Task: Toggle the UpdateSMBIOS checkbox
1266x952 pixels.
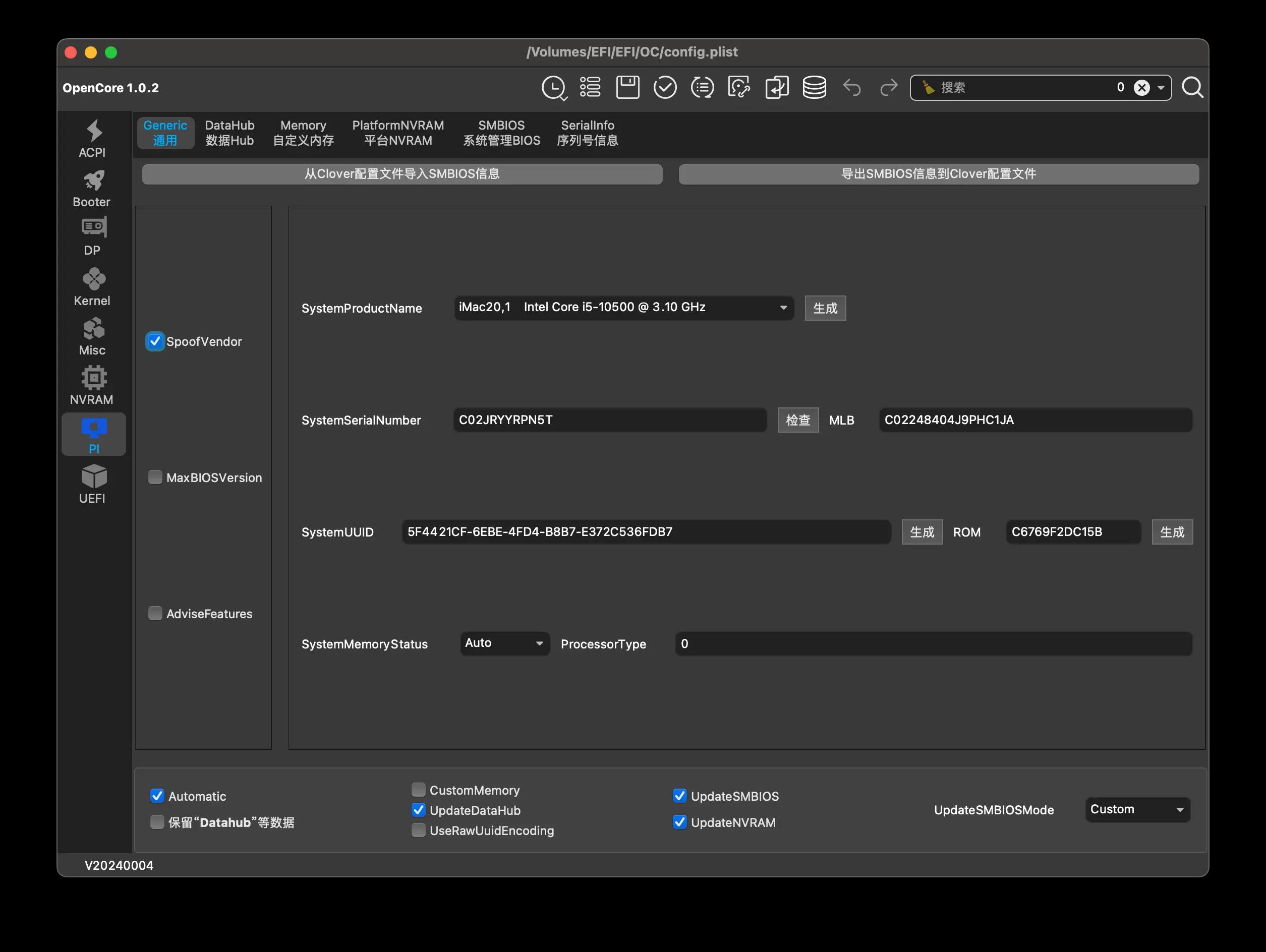Action: (679, 796)
